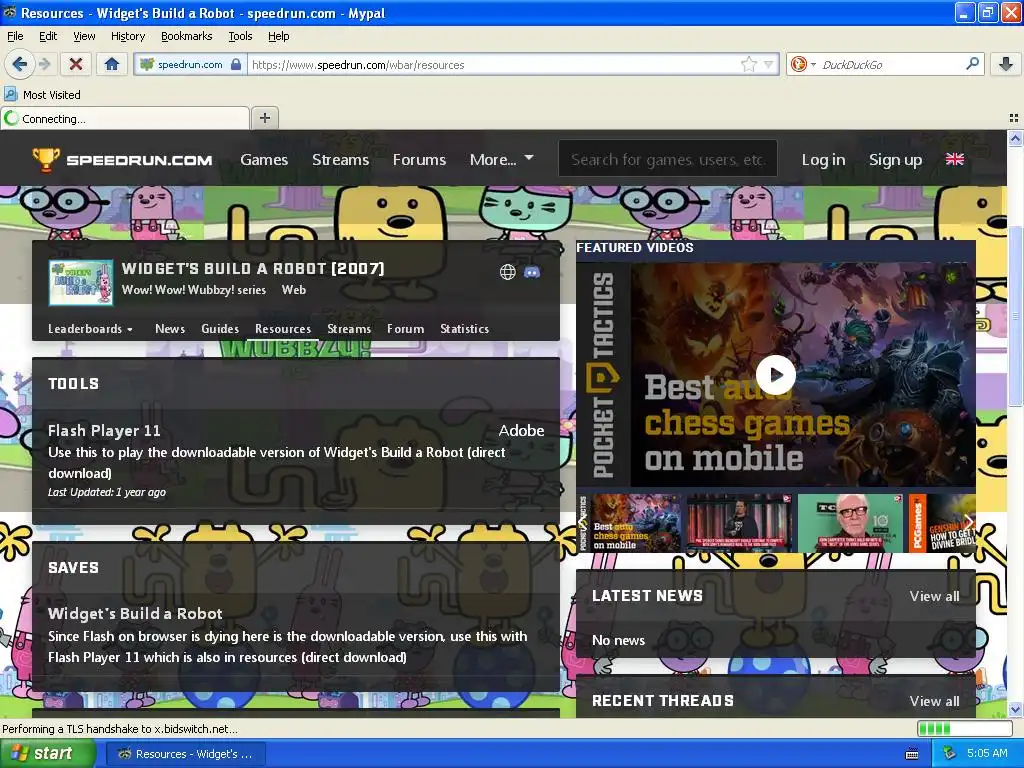1024x768 pixels.
Task: Switch to the Statistics tab
Action: pyautogui.click(x=464, y=328)
